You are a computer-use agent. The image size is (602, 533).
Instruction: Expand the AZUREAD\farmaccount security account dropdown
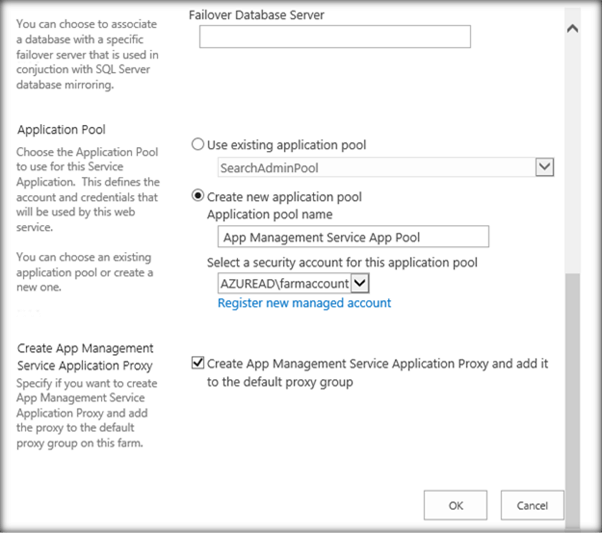coord(360,284)
